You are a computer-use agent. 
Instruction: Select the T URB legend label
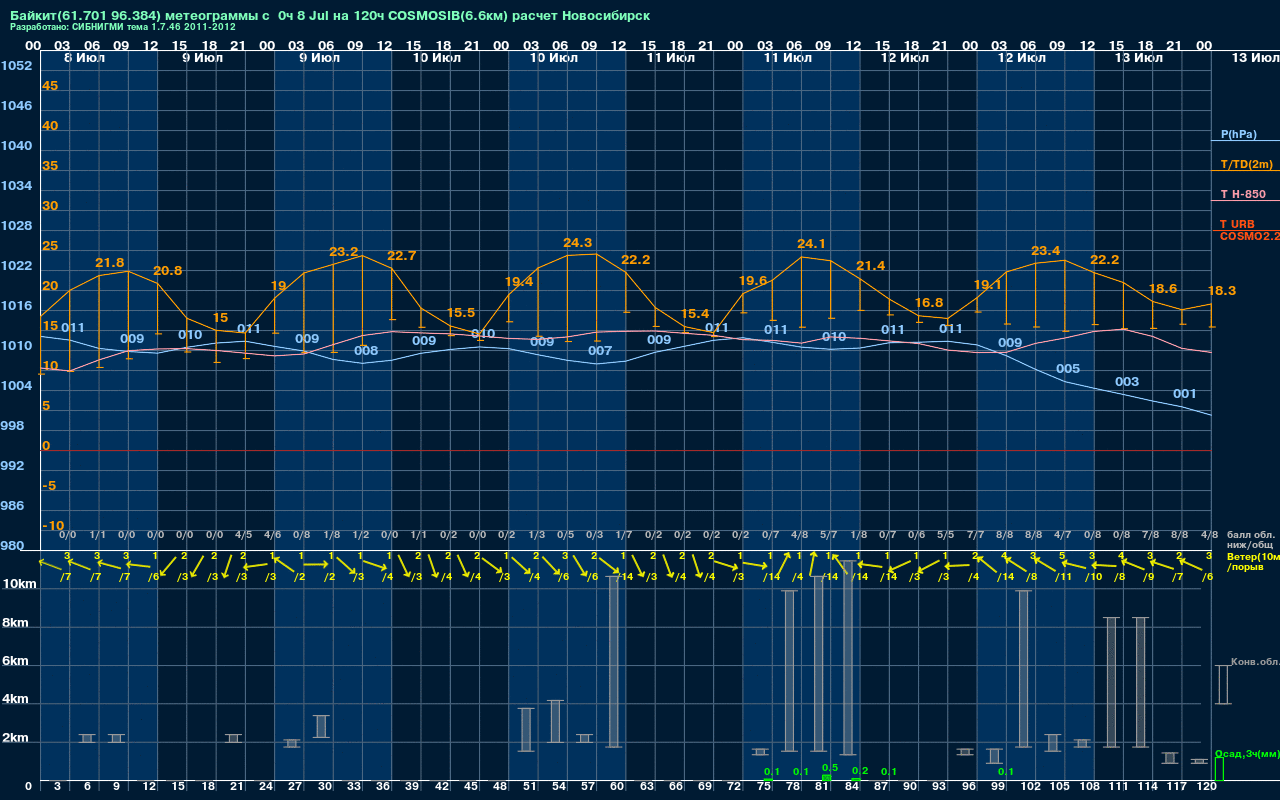coord(1237,224)
